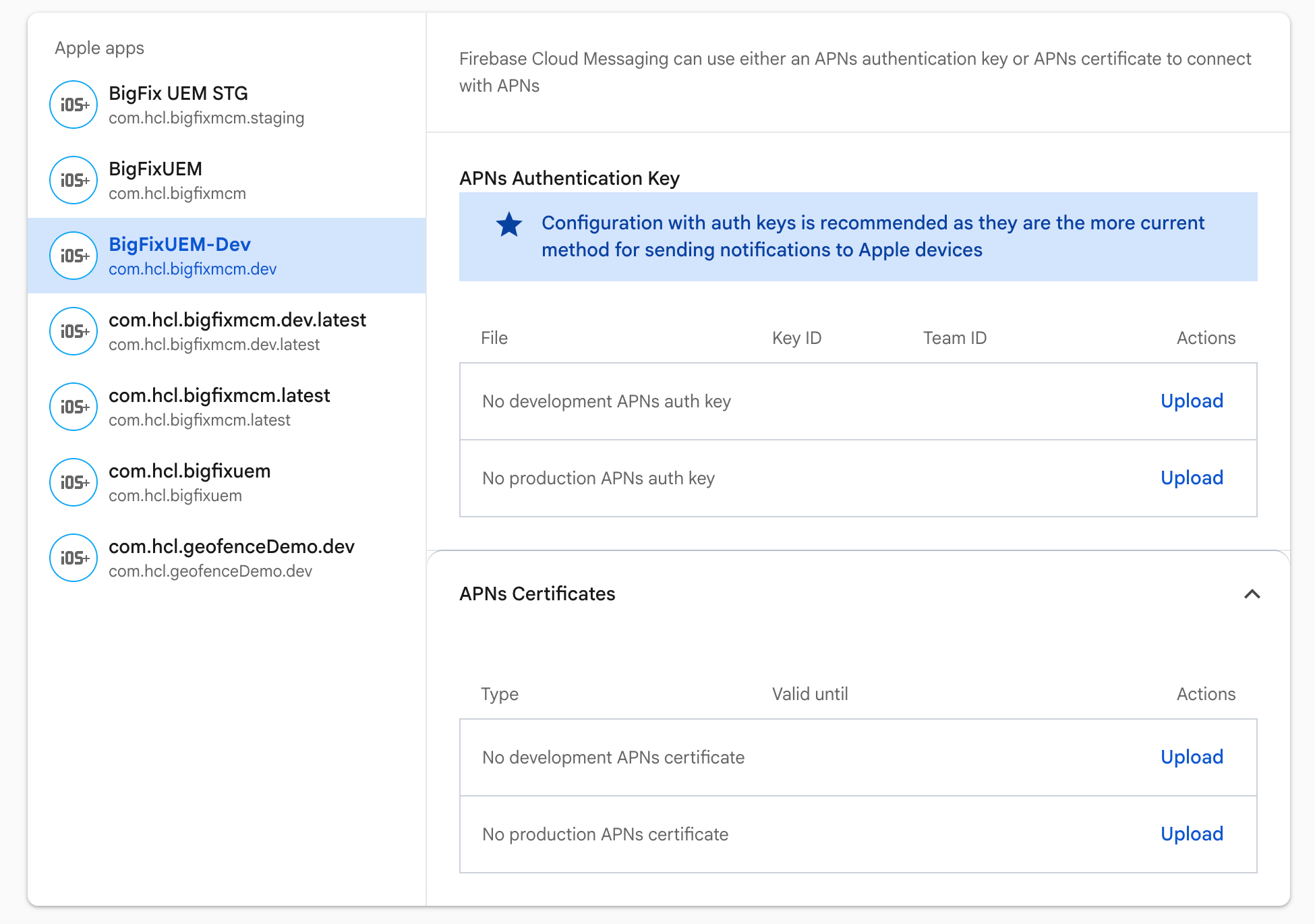
Task: Click the 'Key ID' column header
Action: click(x=797, y=339)
